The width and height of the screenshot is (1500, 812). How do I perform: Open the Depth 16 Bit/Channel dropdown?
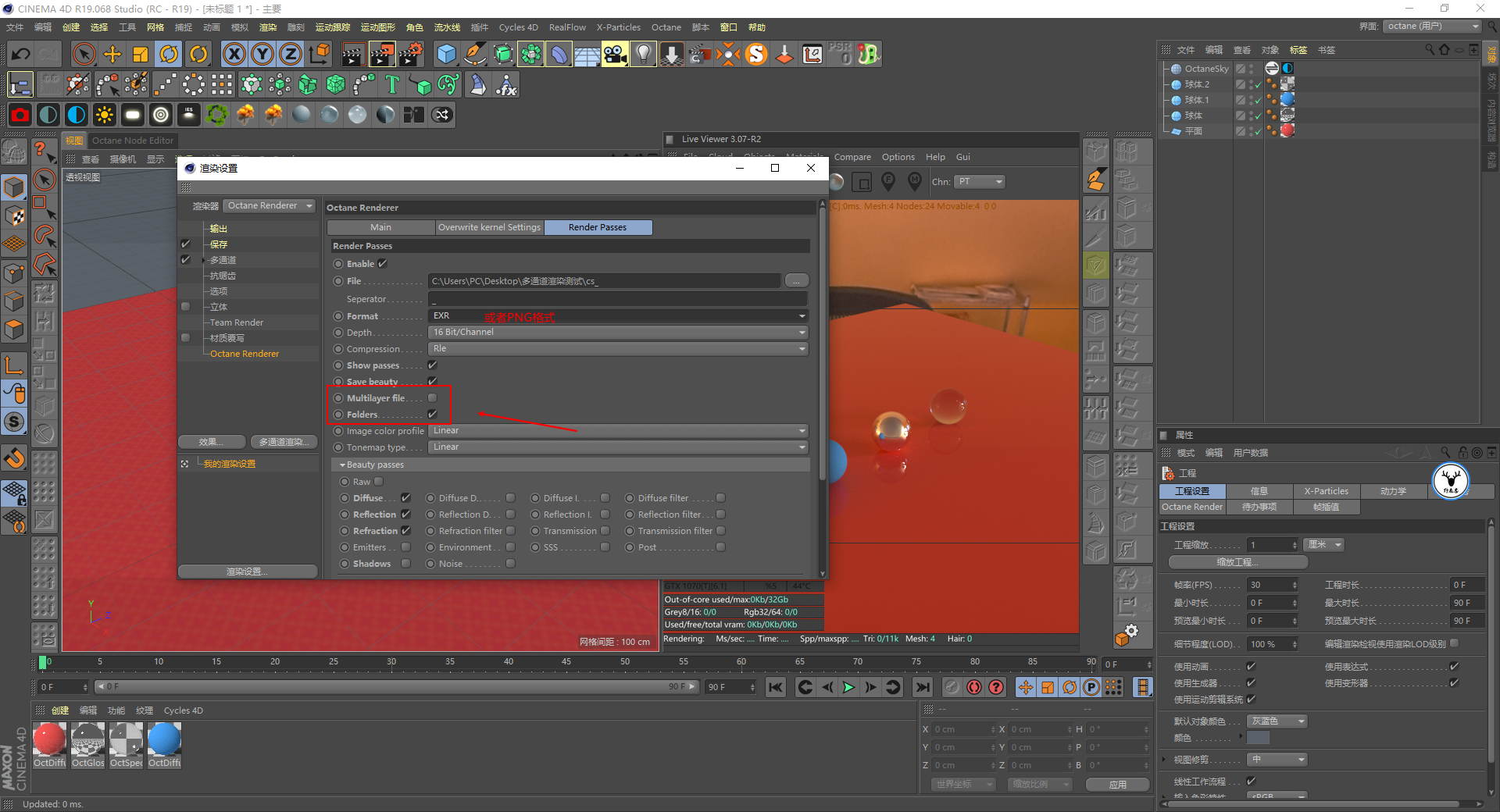click(x=618, y=333)
